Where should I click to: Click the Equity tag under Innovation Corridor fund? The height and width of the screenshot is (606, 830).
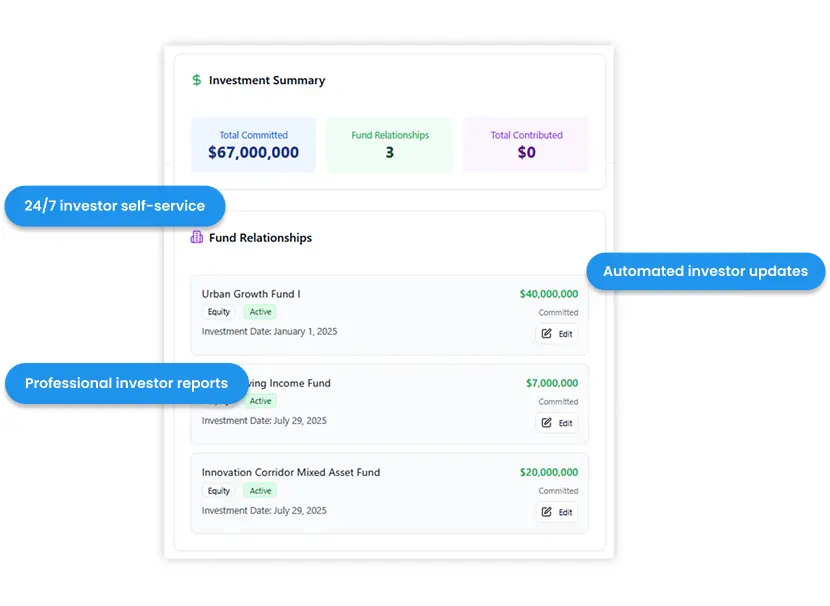(x=218, y=491)
